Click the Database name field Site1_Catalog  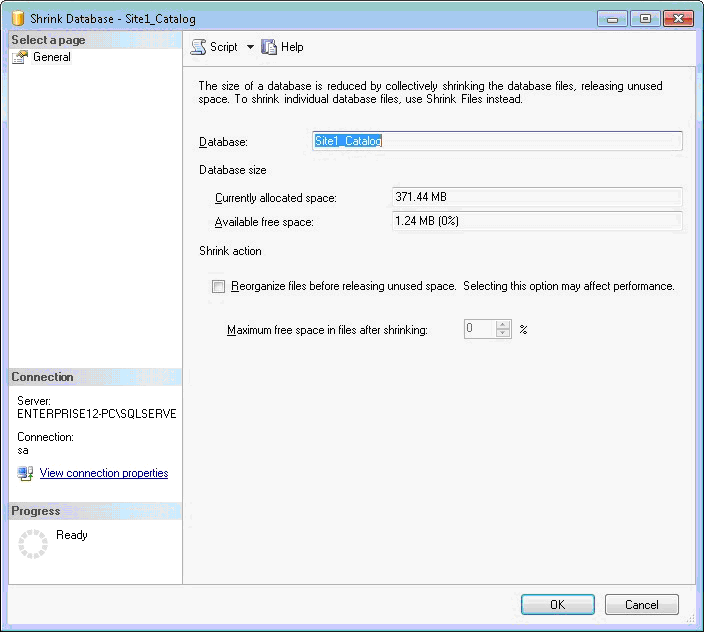click(x=497, y=142)
